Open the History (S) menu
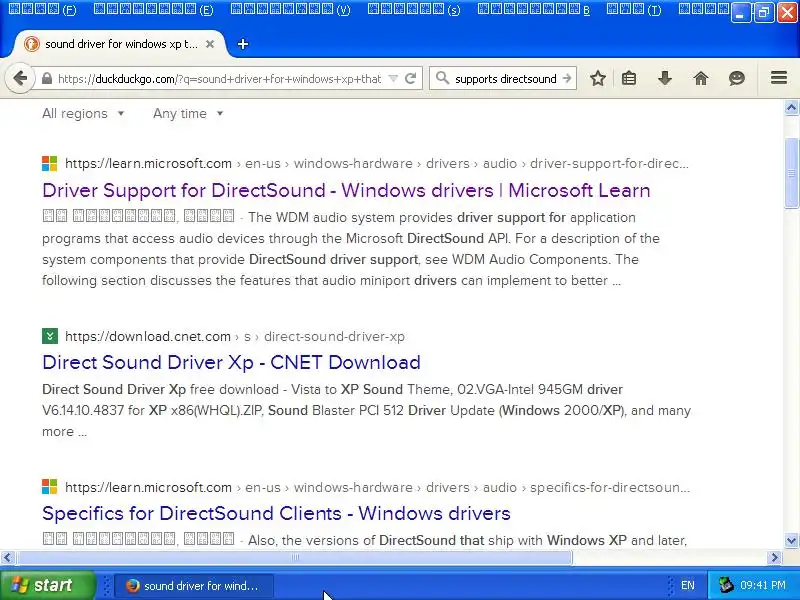Screen dimensions: 800x600 click(x=414, y=9)
